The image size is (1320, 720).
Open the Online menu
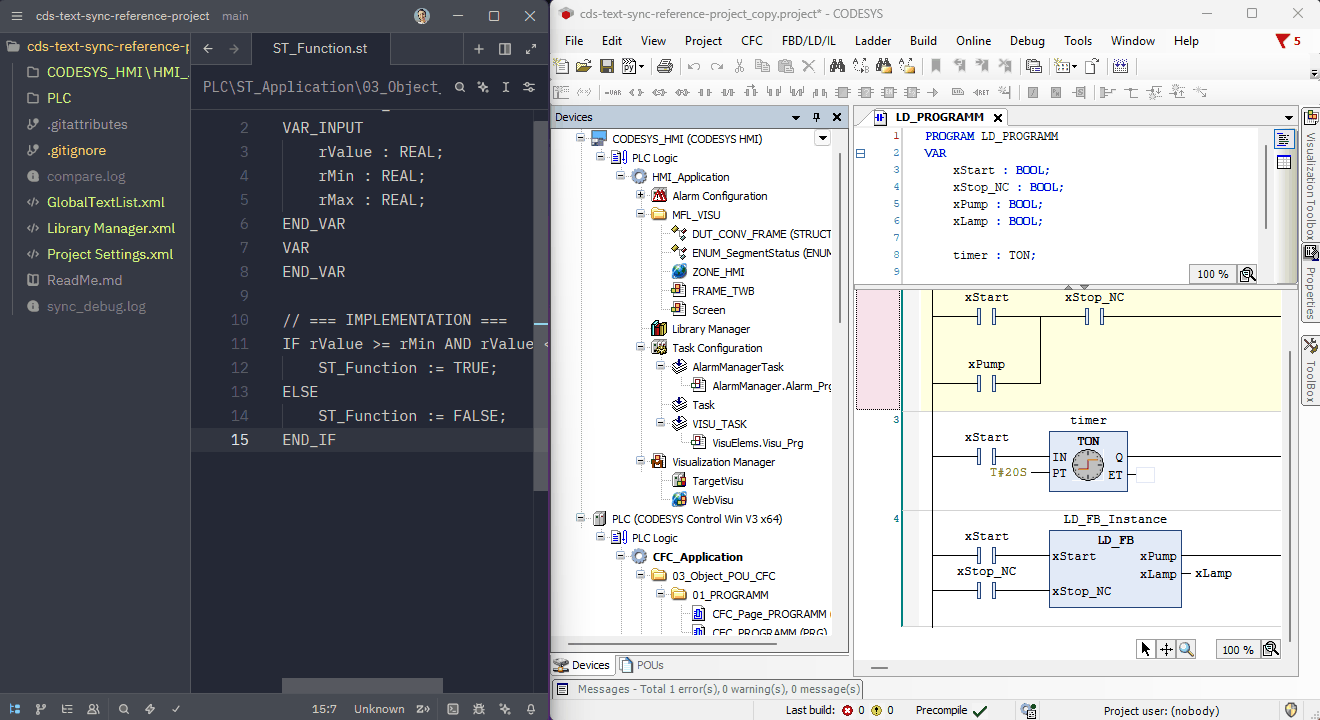[x=973, y=41]
